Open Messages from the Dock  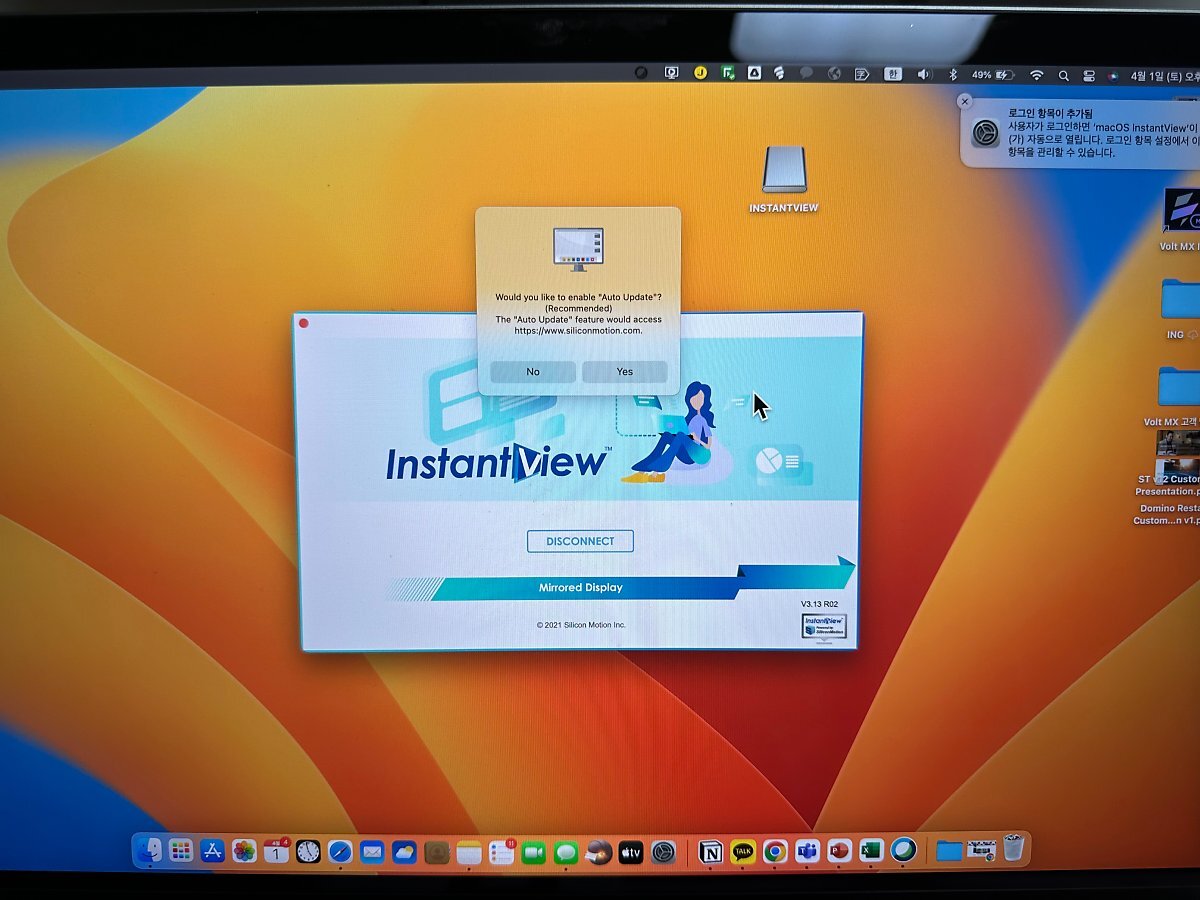pos(566,853)
